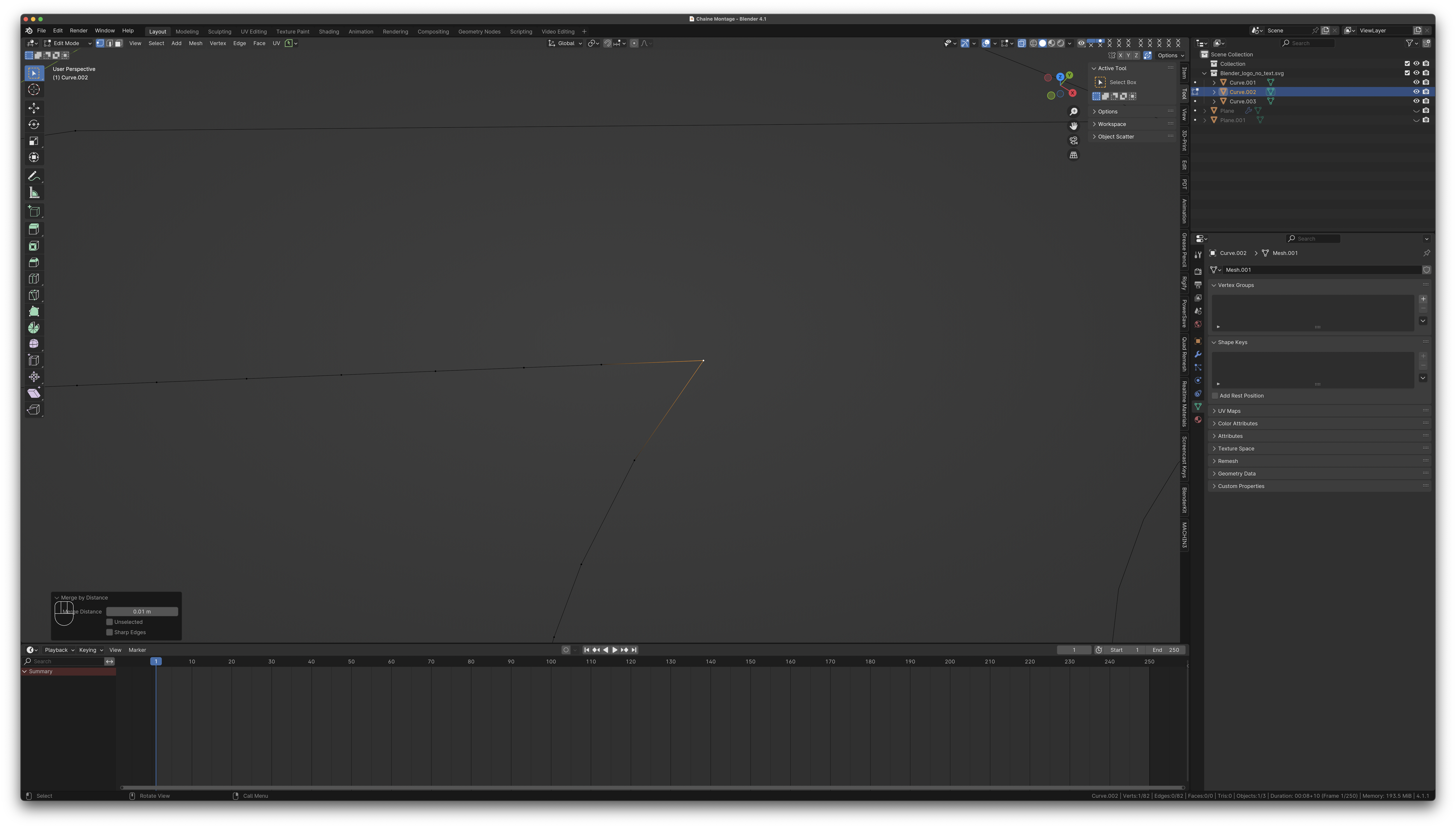
Task: Enable the Unselected checkbox
Action: pyautogui.click(x=110, y=622)
